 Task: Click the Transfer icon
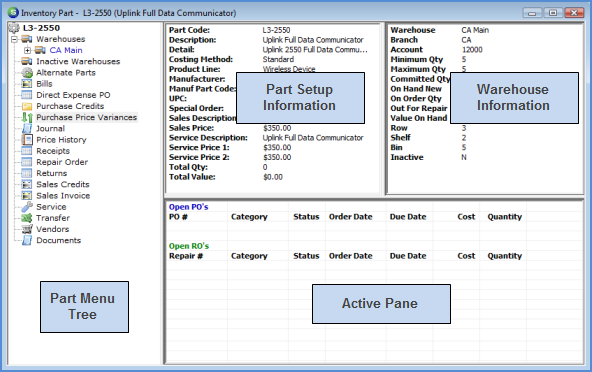[x=26, y=218]
